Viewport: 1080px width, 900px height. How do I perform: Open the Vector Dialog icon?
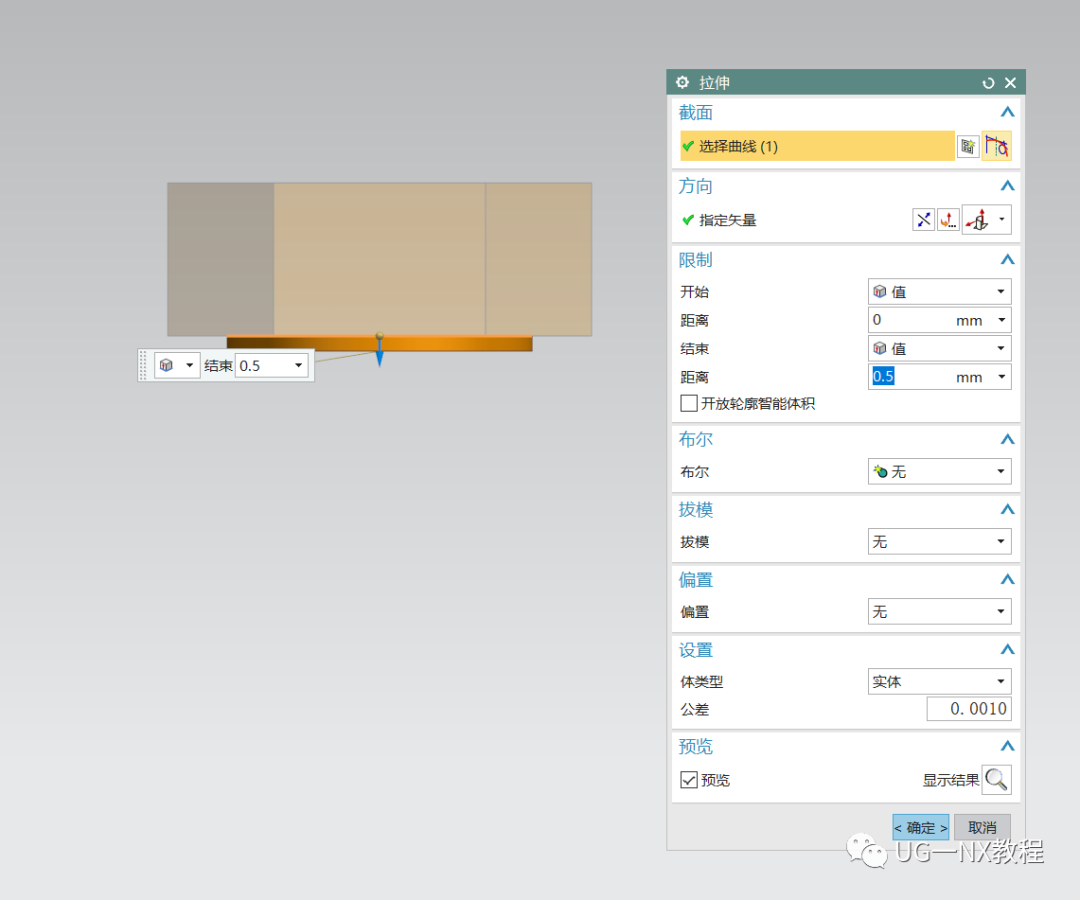tap(948, 220)
